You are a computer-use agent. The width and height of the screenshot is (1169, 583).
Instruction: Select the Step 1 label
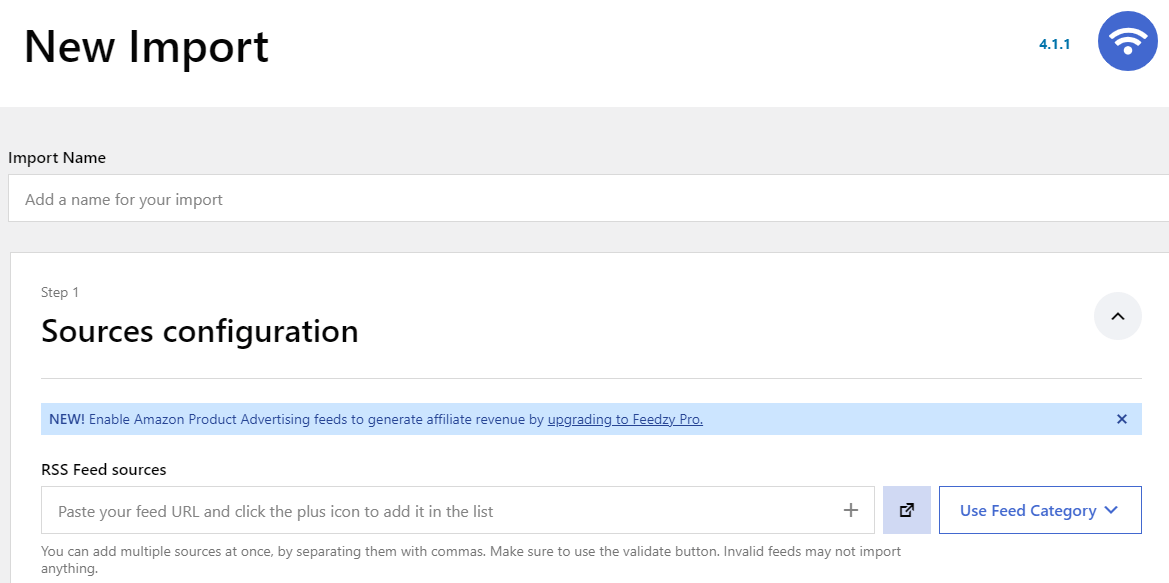click(x=60, y=293)
